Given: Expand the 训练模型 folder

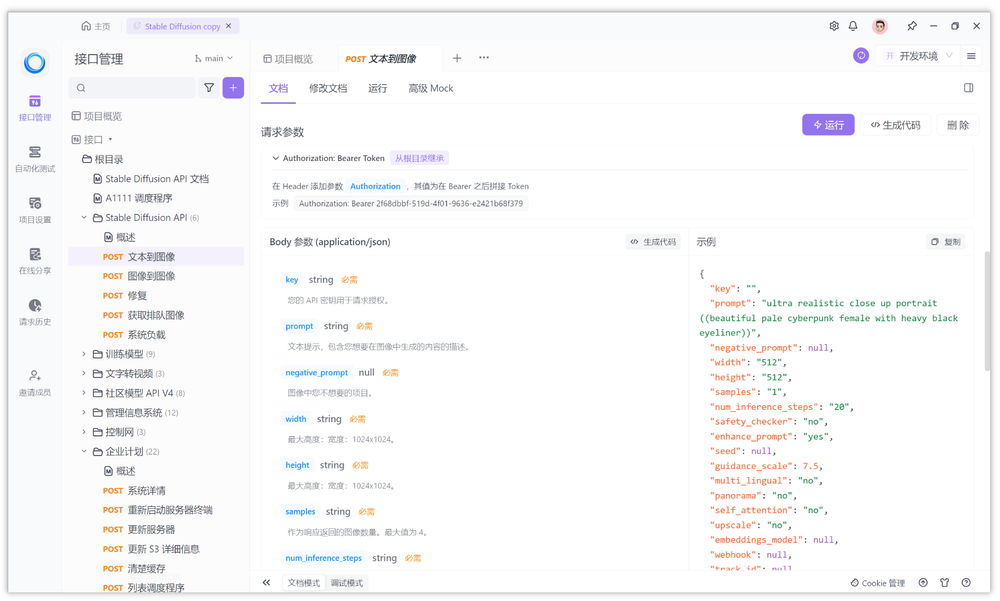Looking at the screenshot, I should [84, 354].
